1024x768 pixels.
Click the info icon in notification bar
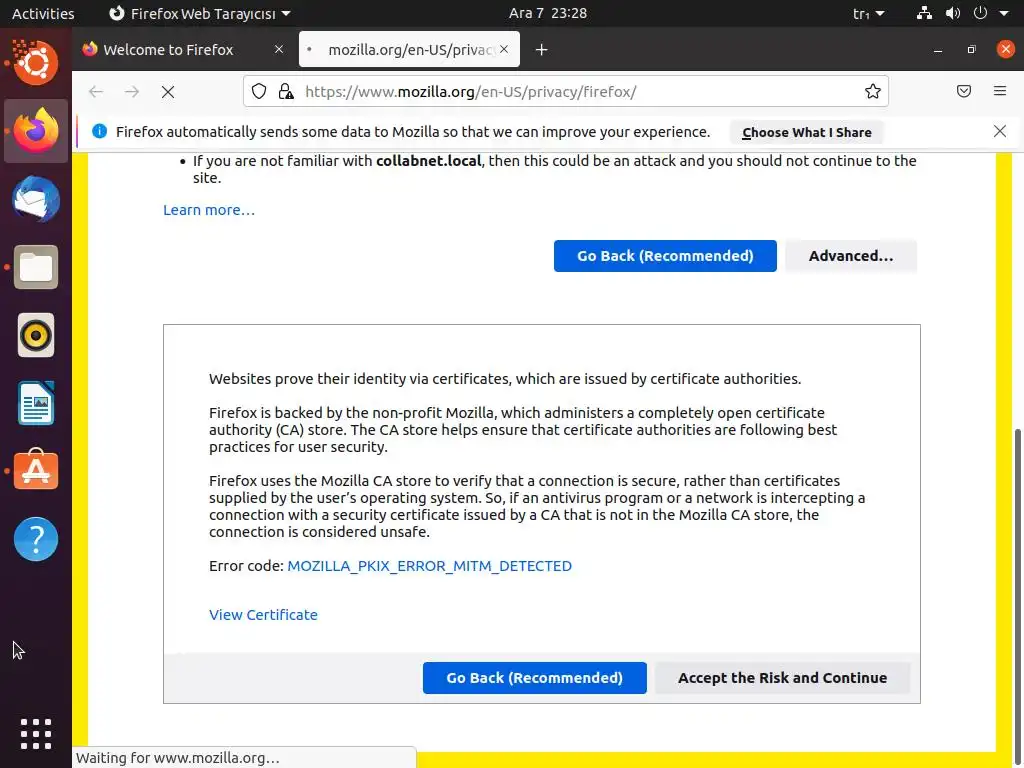(x=99, y=131)
